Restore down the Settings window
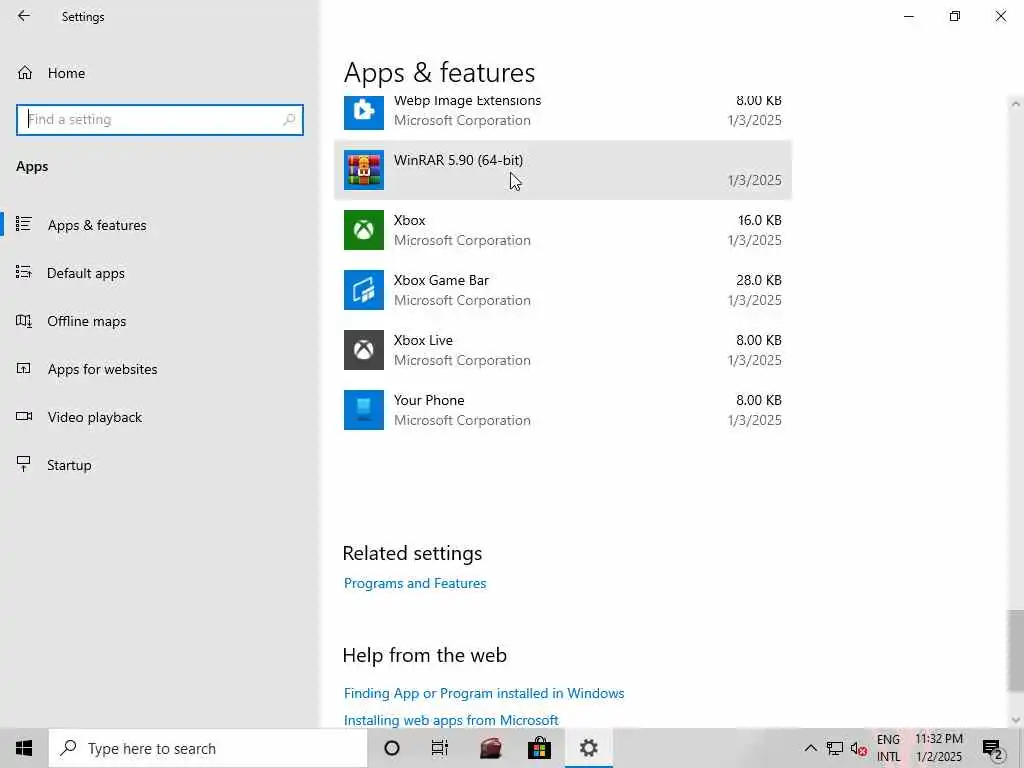The width and height of the screenshot is (1024, 768). (x=955, y=16)
